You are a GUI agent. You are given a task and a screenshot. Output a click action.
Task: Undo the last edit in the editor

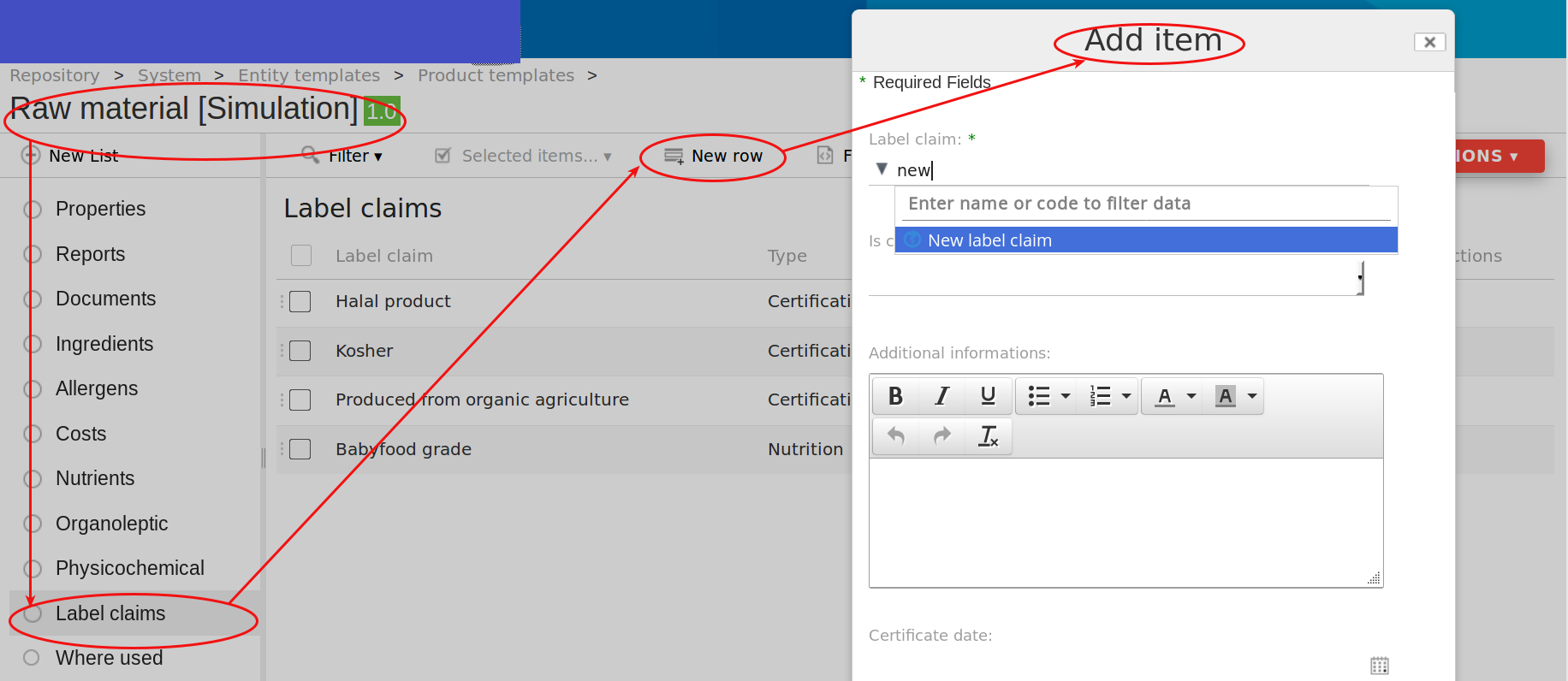[895, 436]
